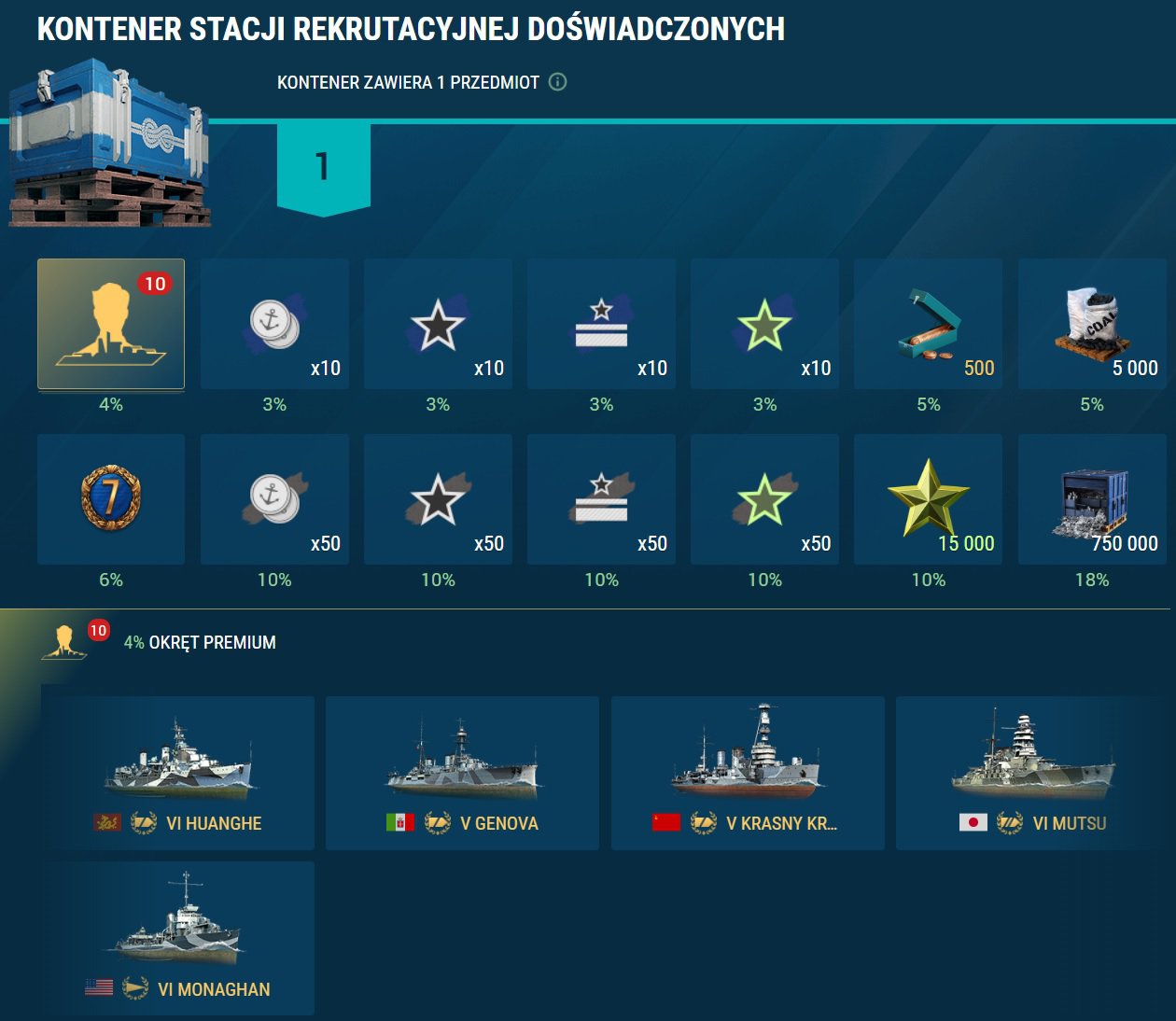Open the VI Huanghe ship card
This screenshot has height=1021, width=1176.
[x=177, y=773]
